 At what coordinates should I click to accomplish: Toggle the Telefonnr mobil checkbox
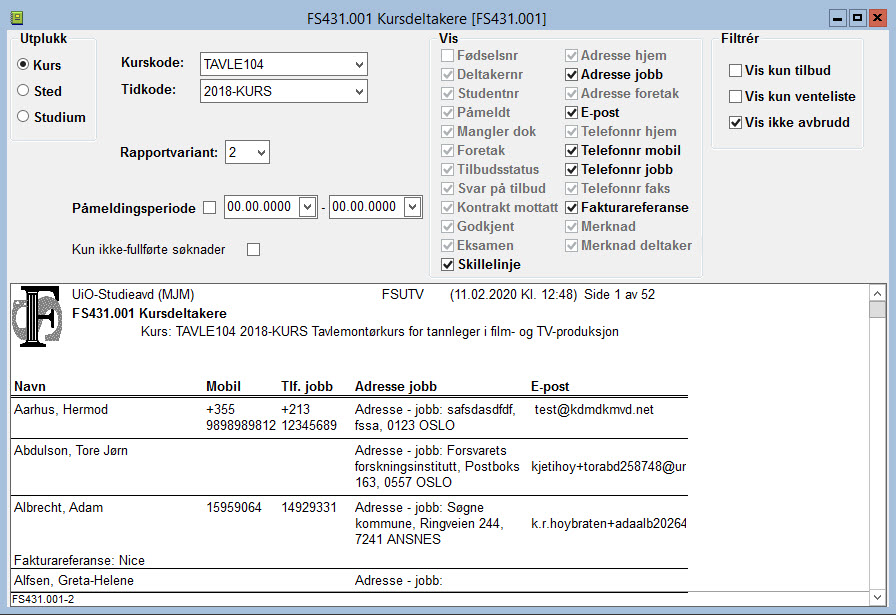click(571, 150)
